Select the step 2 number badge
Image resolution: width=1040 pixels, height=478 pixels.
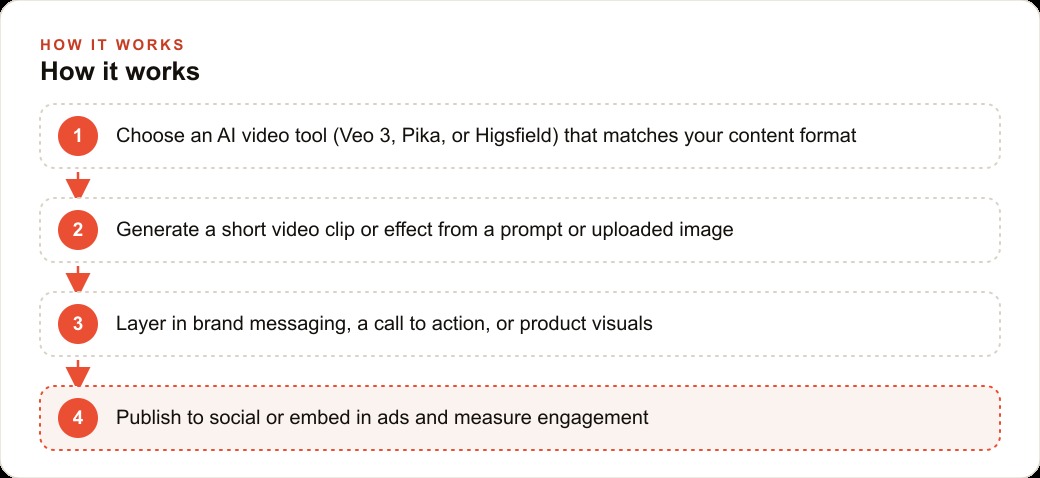point(78,230)
